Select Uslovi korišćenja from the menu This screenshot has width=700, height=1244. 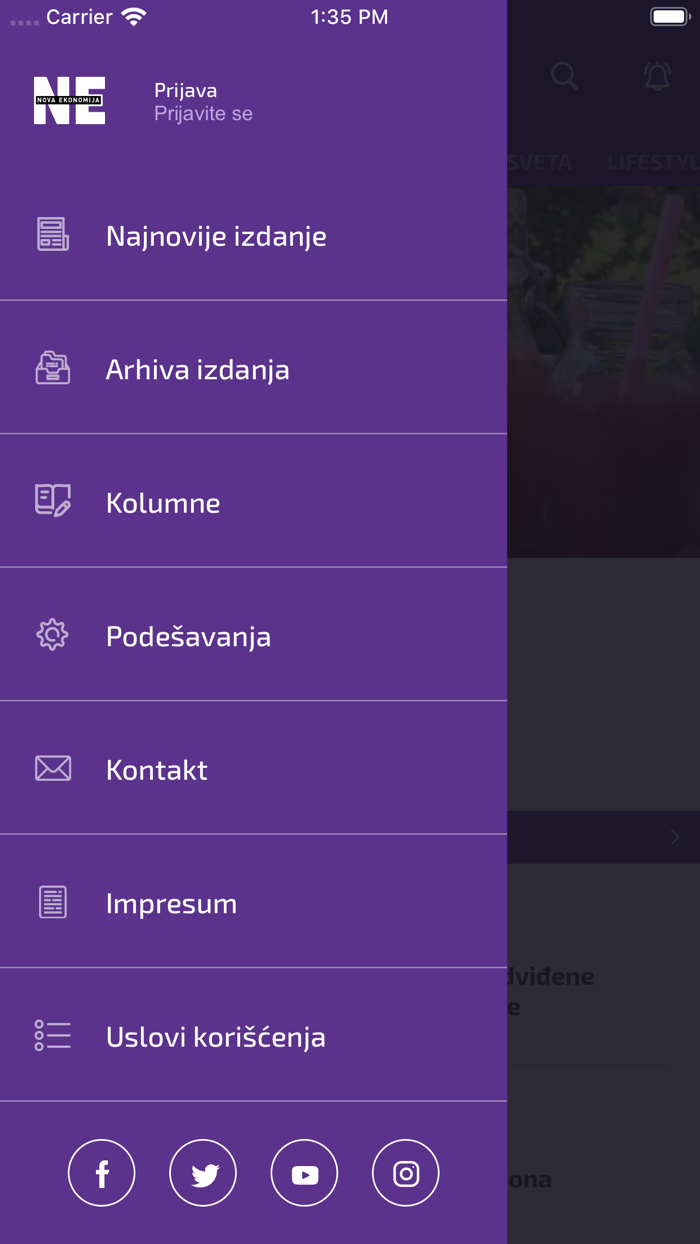pyautogui.click(x=216, y=1037)
